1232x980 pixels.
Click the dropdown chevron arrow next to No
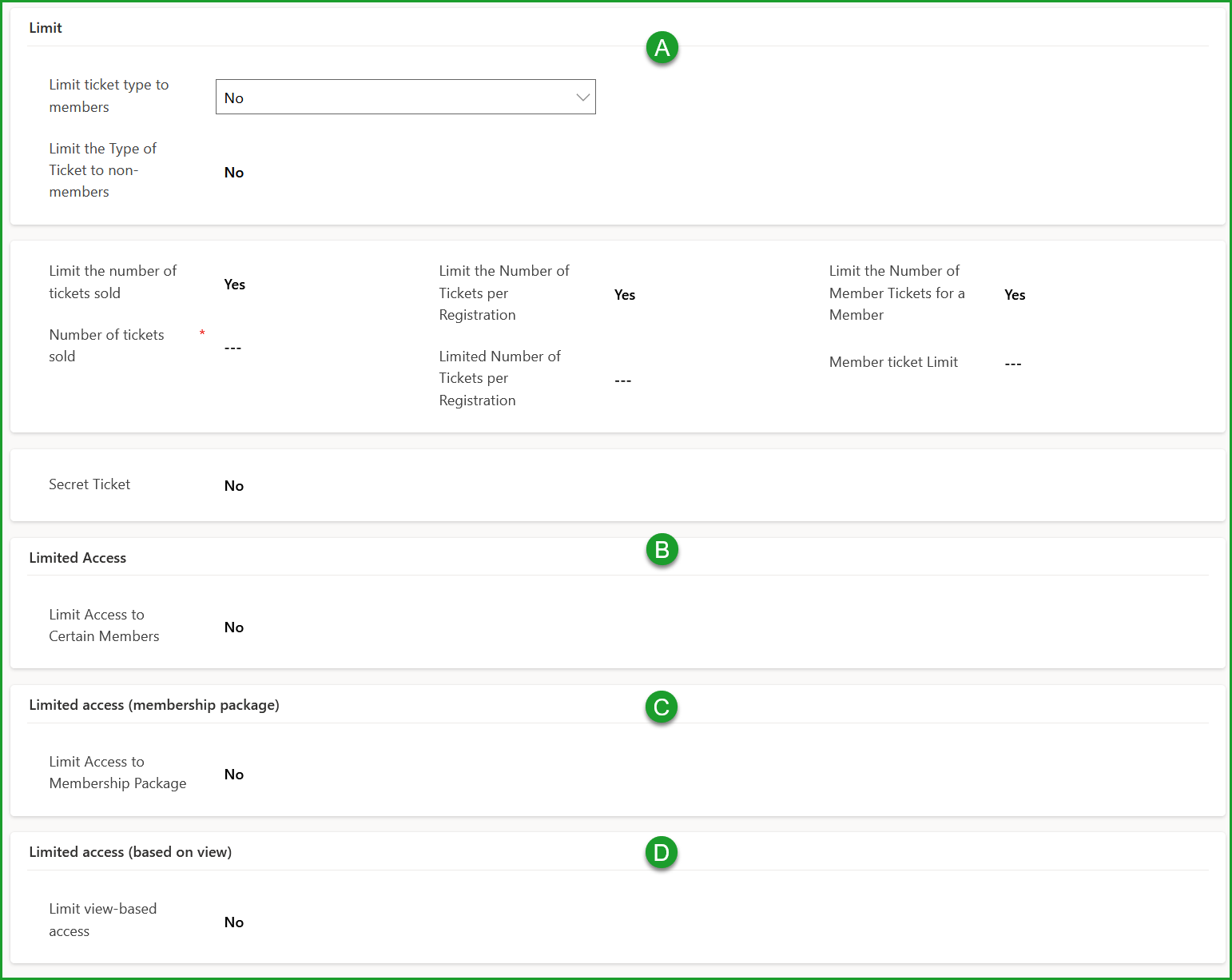(582, 98)
